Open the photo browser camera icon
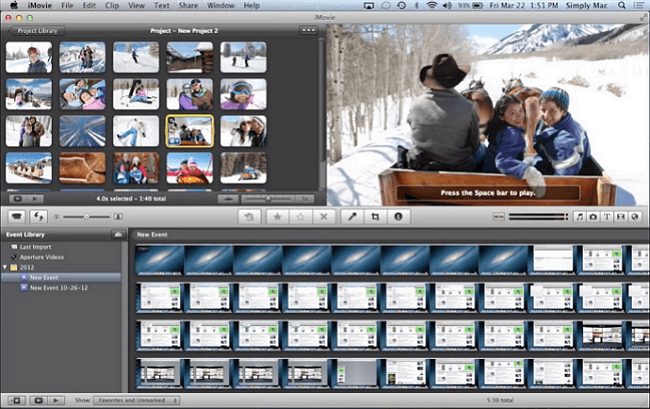650x409 pixels. (x=593, y=217)
